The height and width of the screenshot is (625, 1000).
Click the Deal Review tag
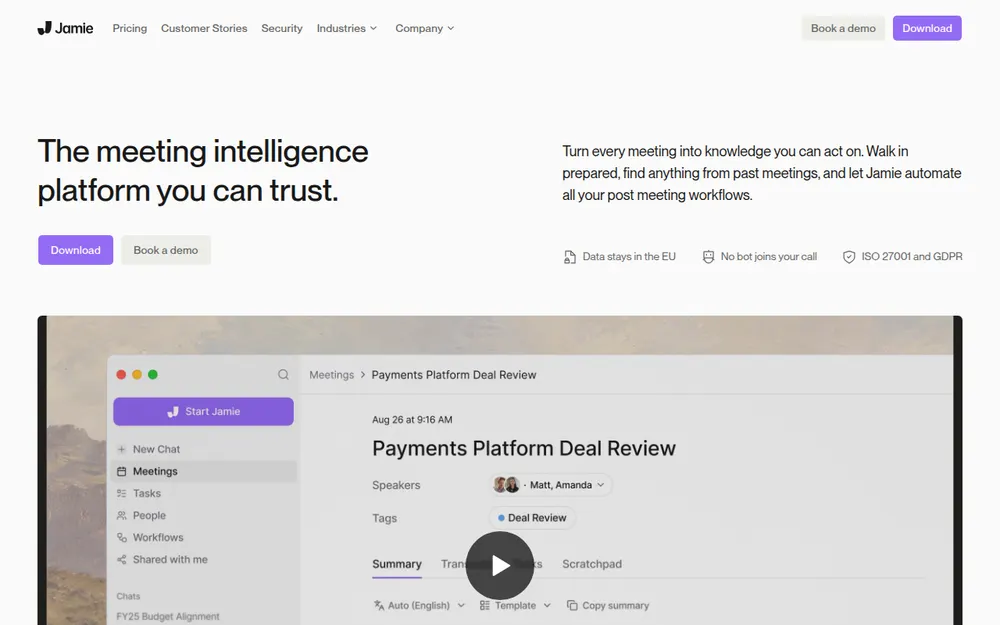pos(532,518)
